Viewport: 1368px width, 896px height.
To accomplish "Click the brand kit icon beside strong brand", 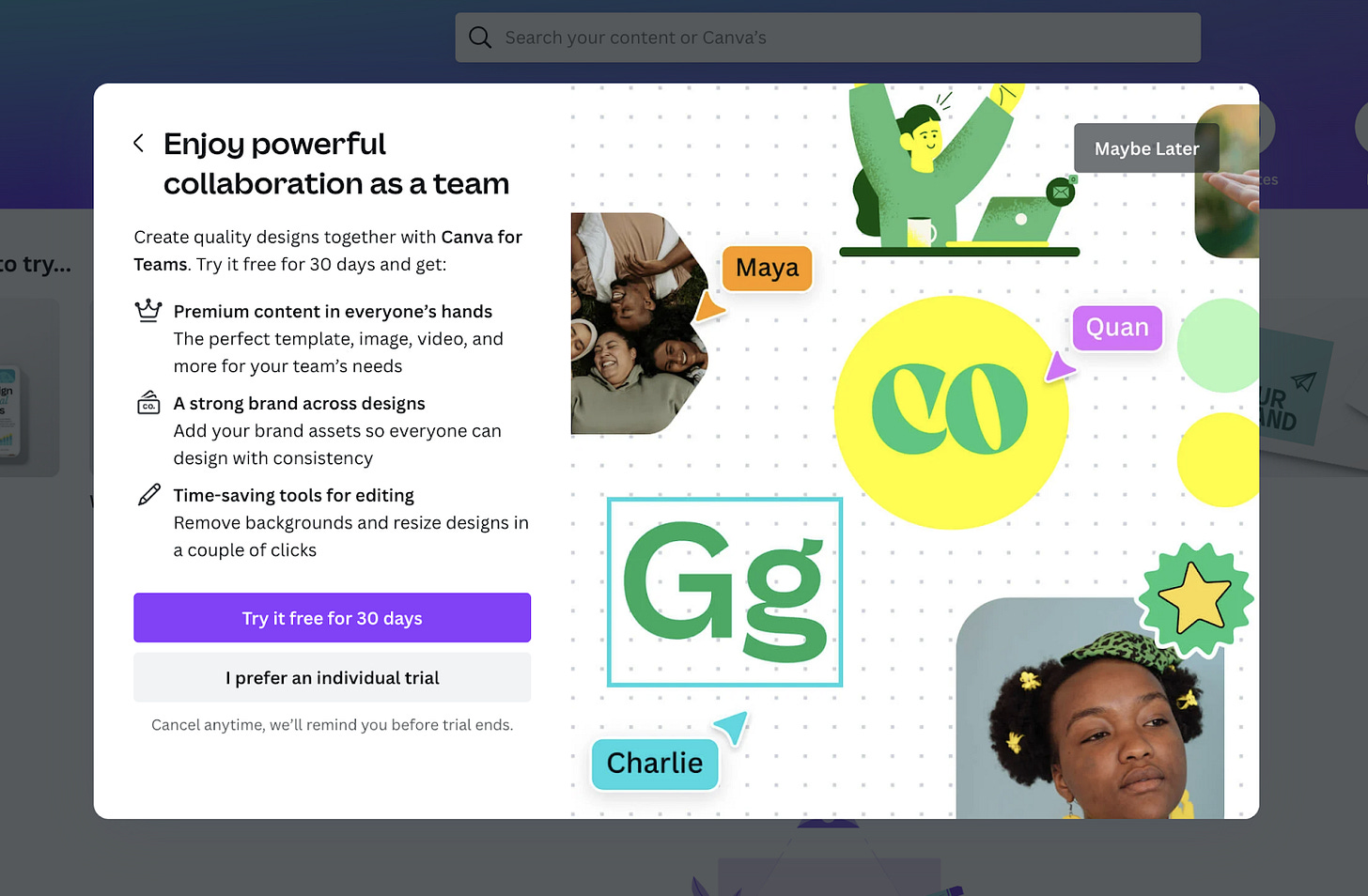I will [148, 403].
